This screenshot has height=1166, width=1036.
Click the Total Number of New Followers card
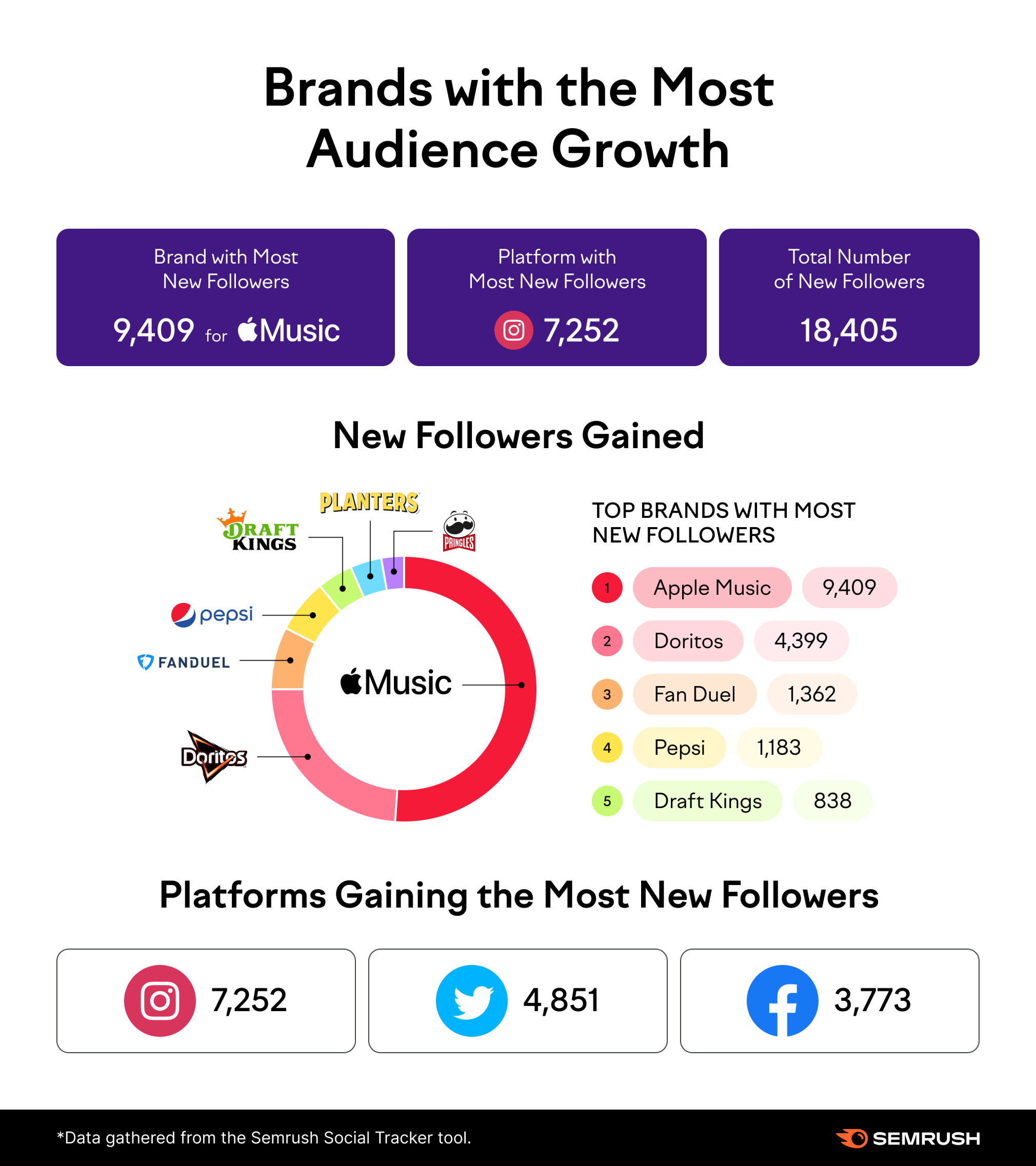(x=849, y=297)
